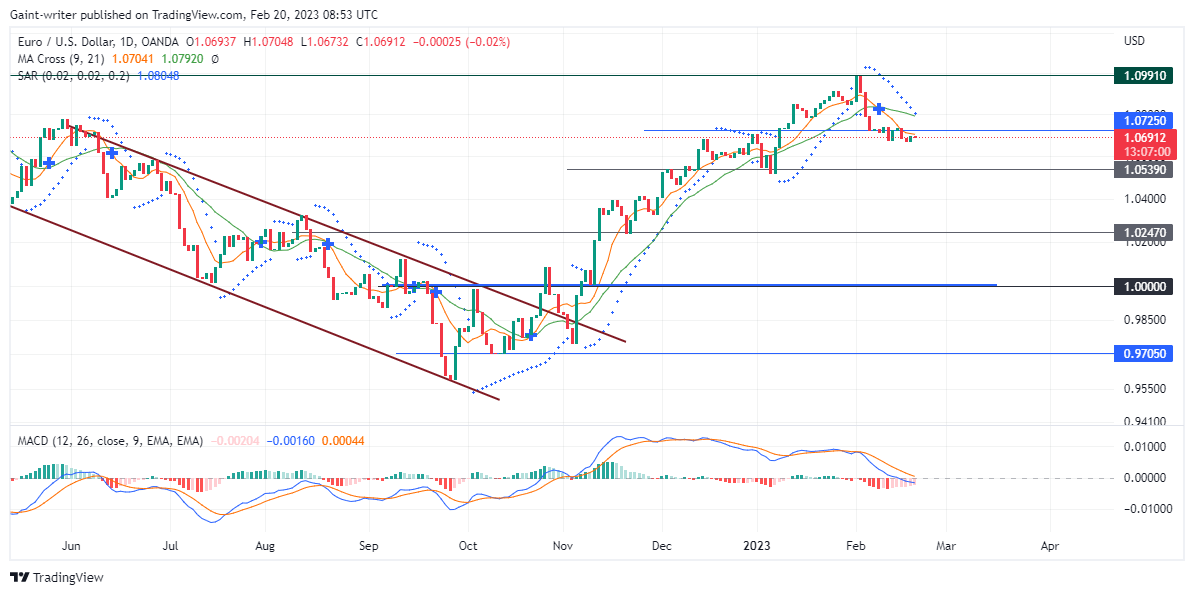Click the Nov label on time axis
Viewport: 1194px width, 595px height.
(562, 546)
